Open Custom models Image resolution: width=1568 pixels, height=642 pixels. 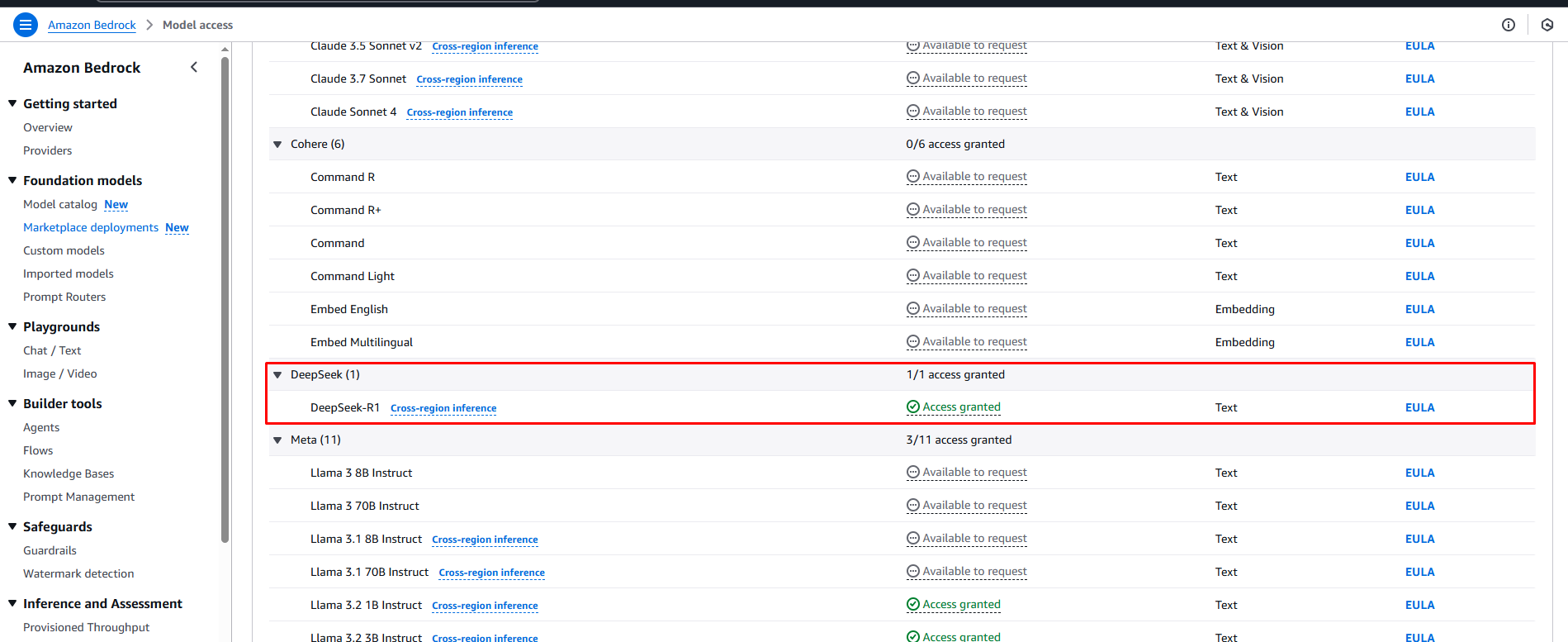point(64,250)
